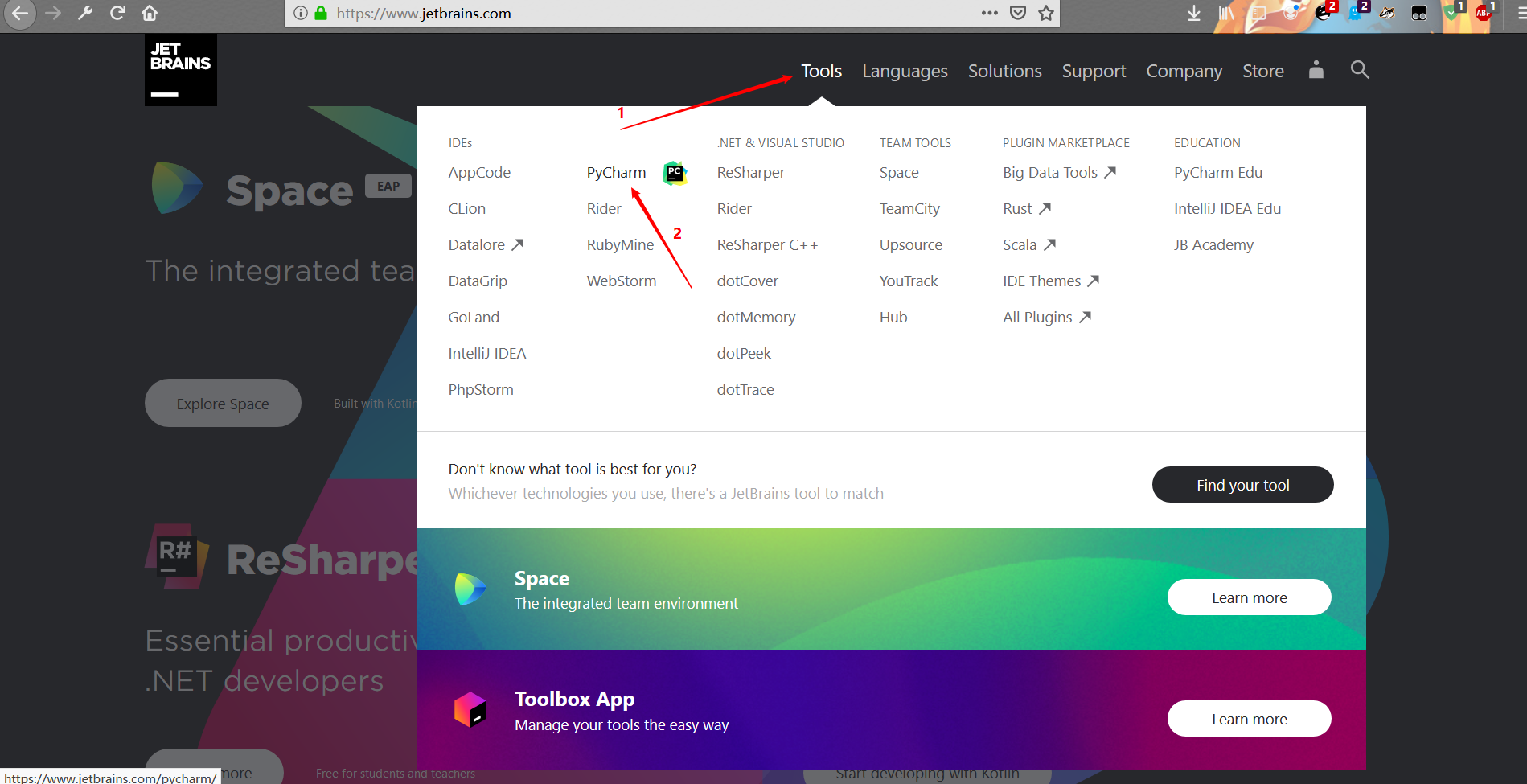Open the PyCharm Edu link

[1218, 172]
